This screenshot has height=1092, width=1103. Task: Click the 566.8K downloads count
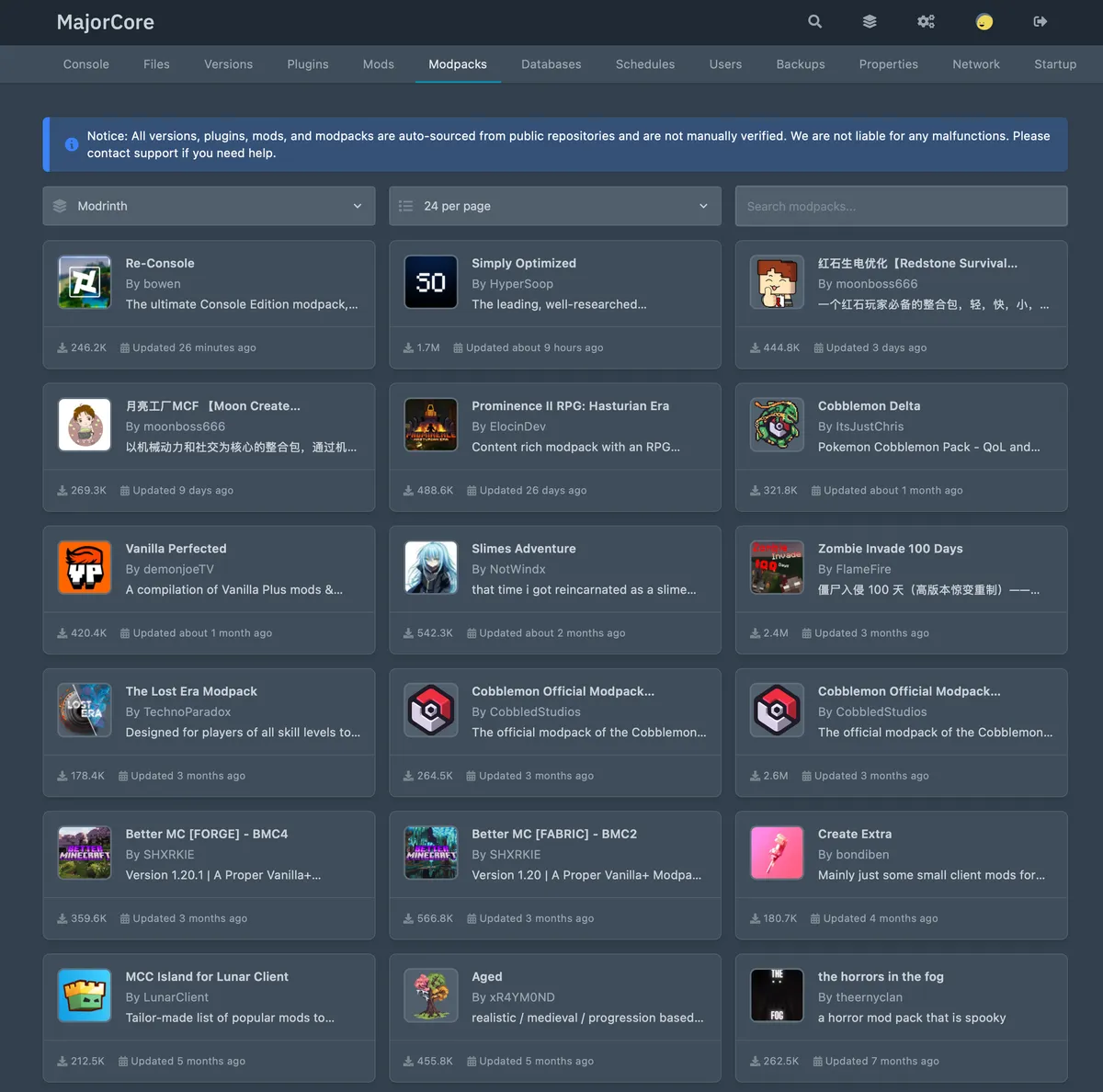(x=428, y=918)
